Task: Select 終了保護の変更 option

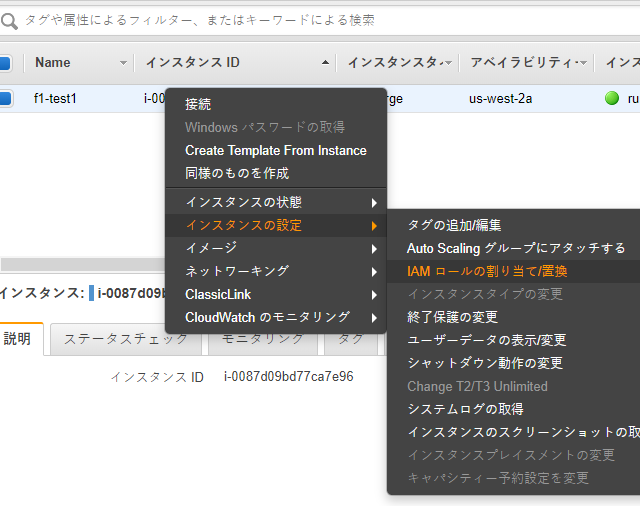Action: pyautogui.click(x=452, y=317)
